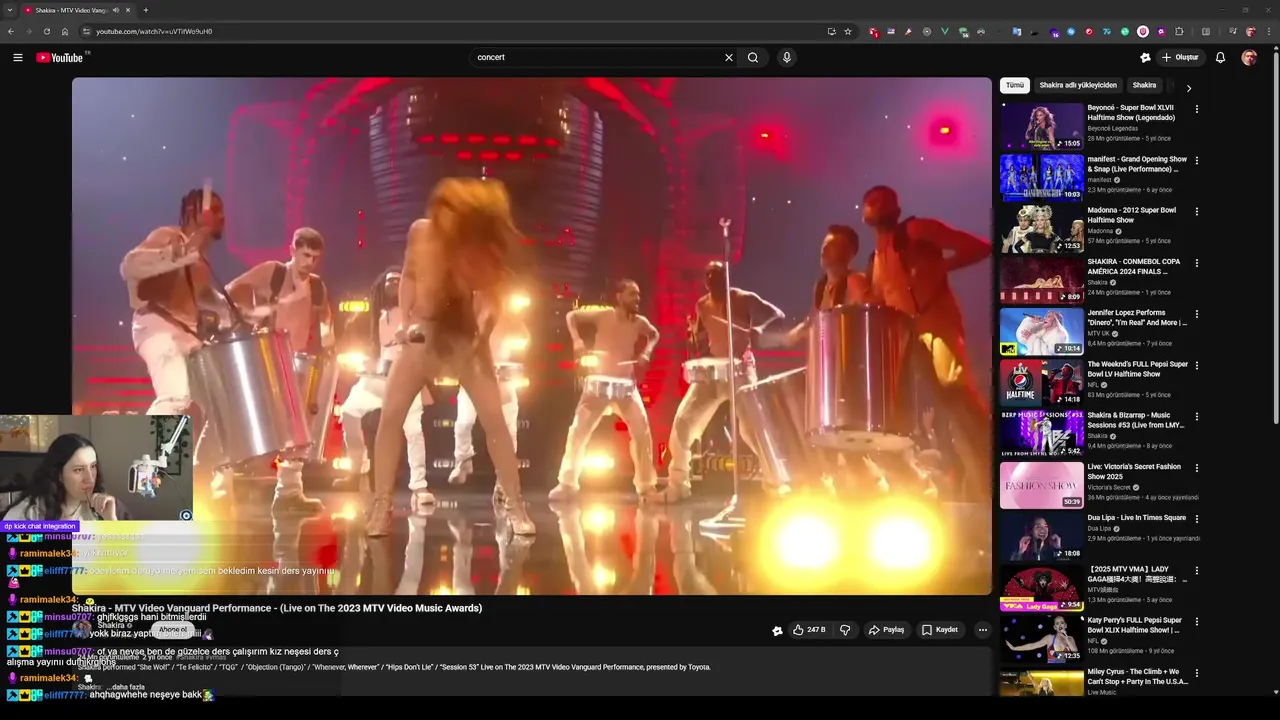The image size is (1280, 720).
Task: Open browser three-dot menu
Action: (x=1268, y=31)
